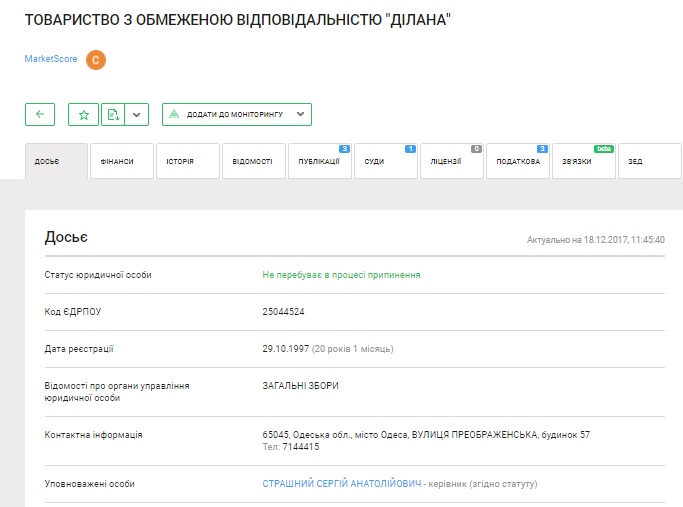Screen dimensions: 683x507
Task: Select the ЗЕД tab
Action: pos(648,161)
